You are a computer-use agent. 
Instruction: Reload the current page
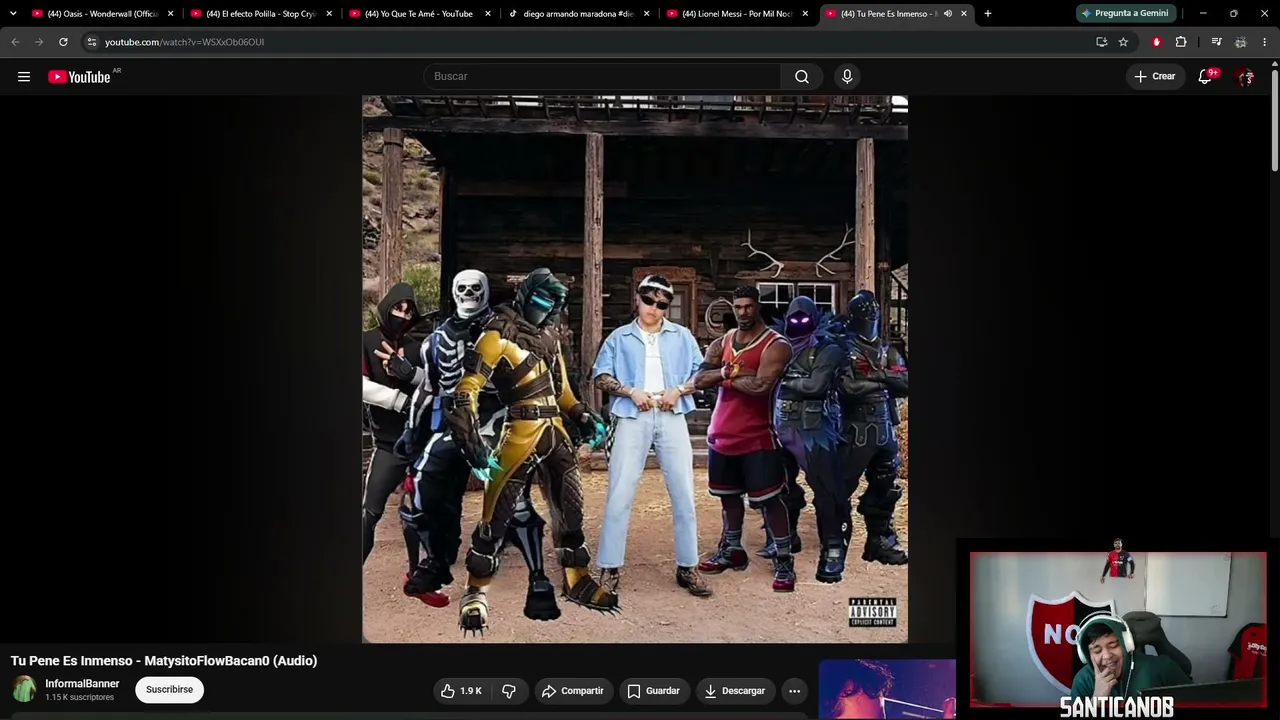[x=63, y=42]
